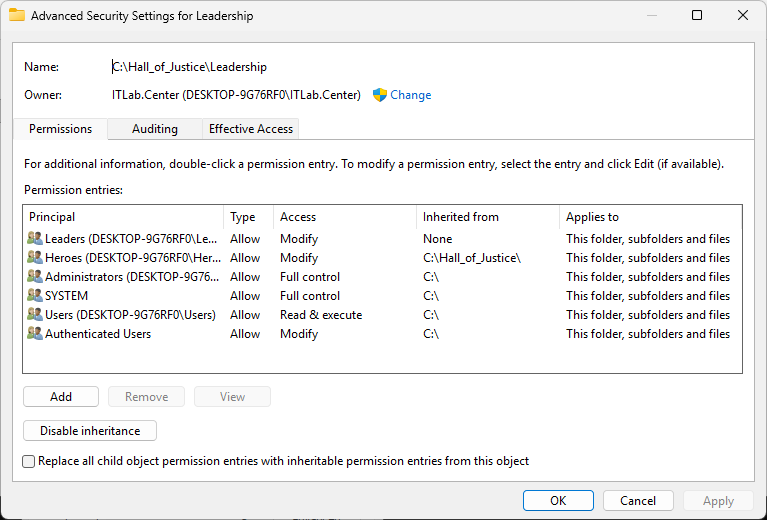Screen dimensions: 767x520
Task: Switch to the Auditing tab
Action: [x=154, y=129]
